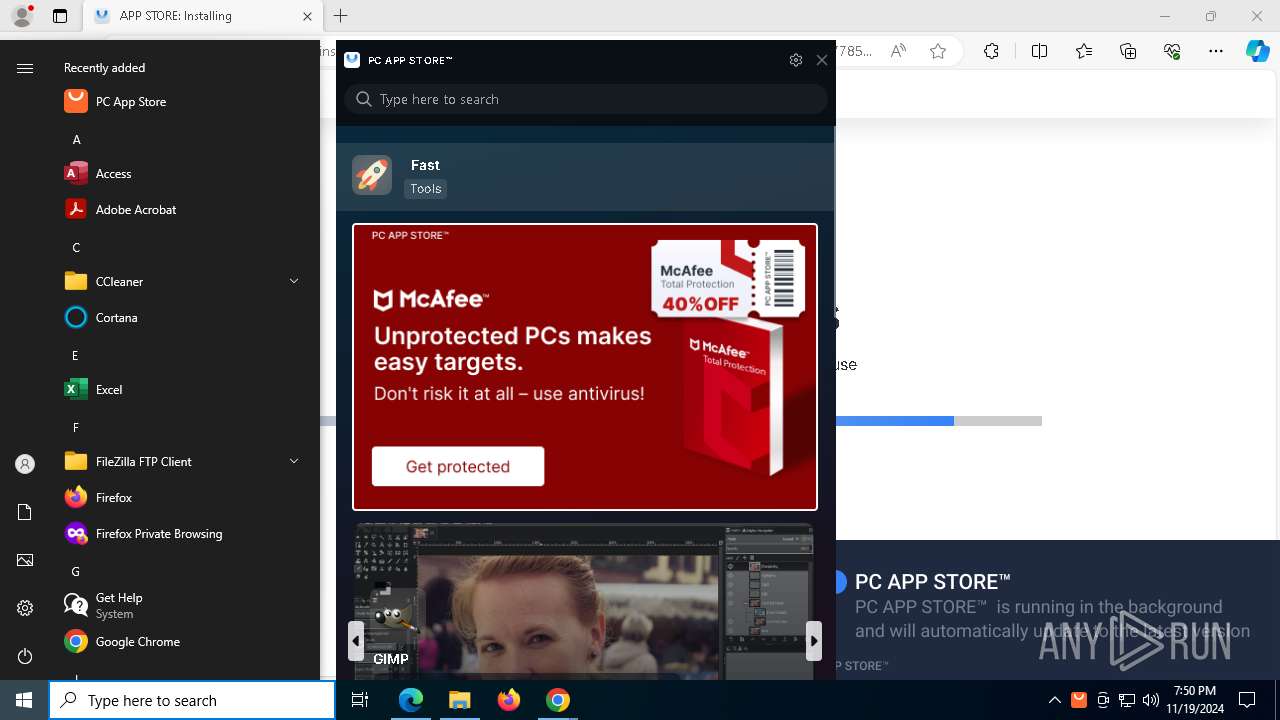Open Documents from Start sidebar
Image resolution: width=1280 pixels, height=720 pixels.
25,512
